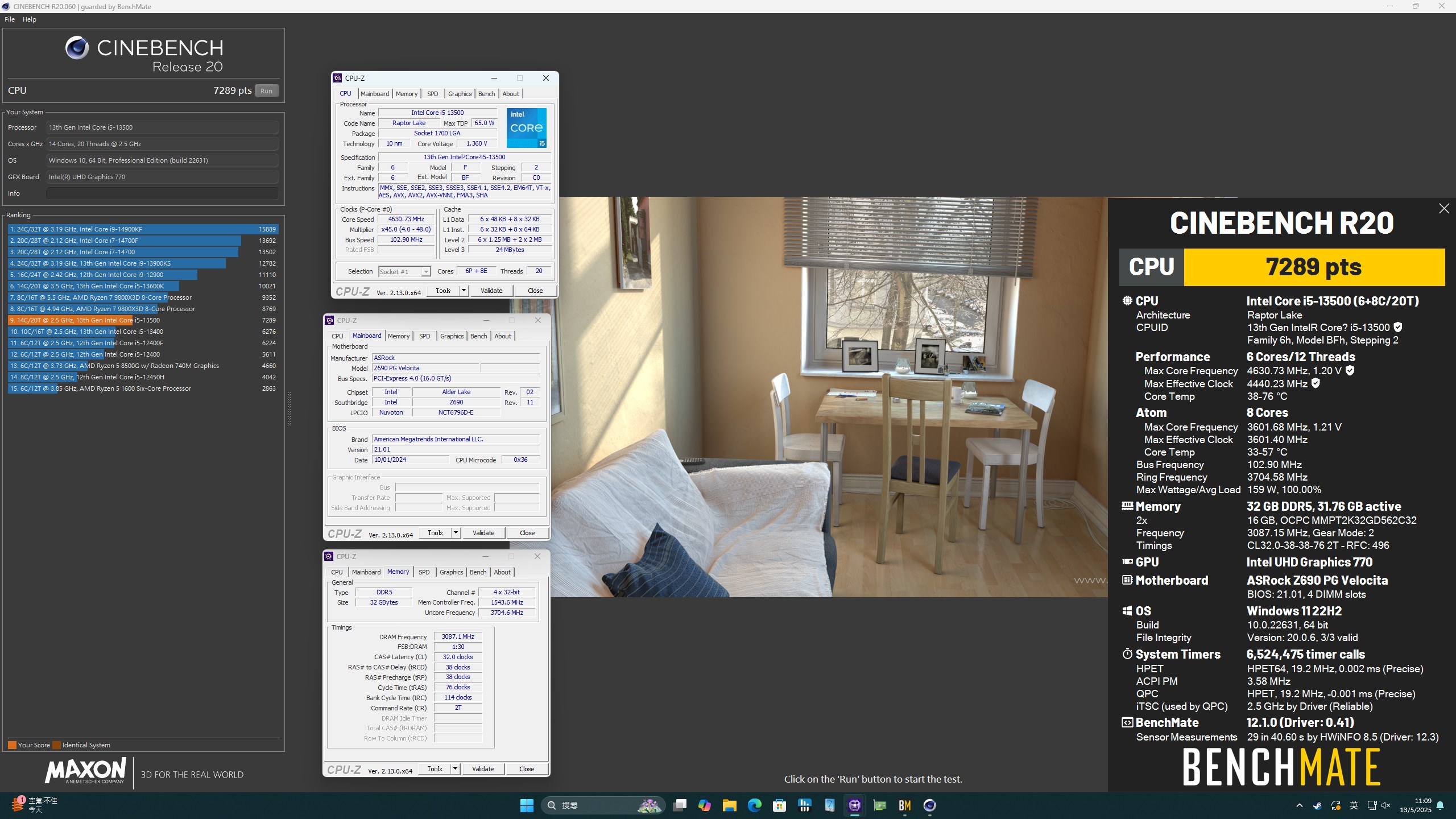Switch to Bench tab in top CPU-Z window

point(486,94)
